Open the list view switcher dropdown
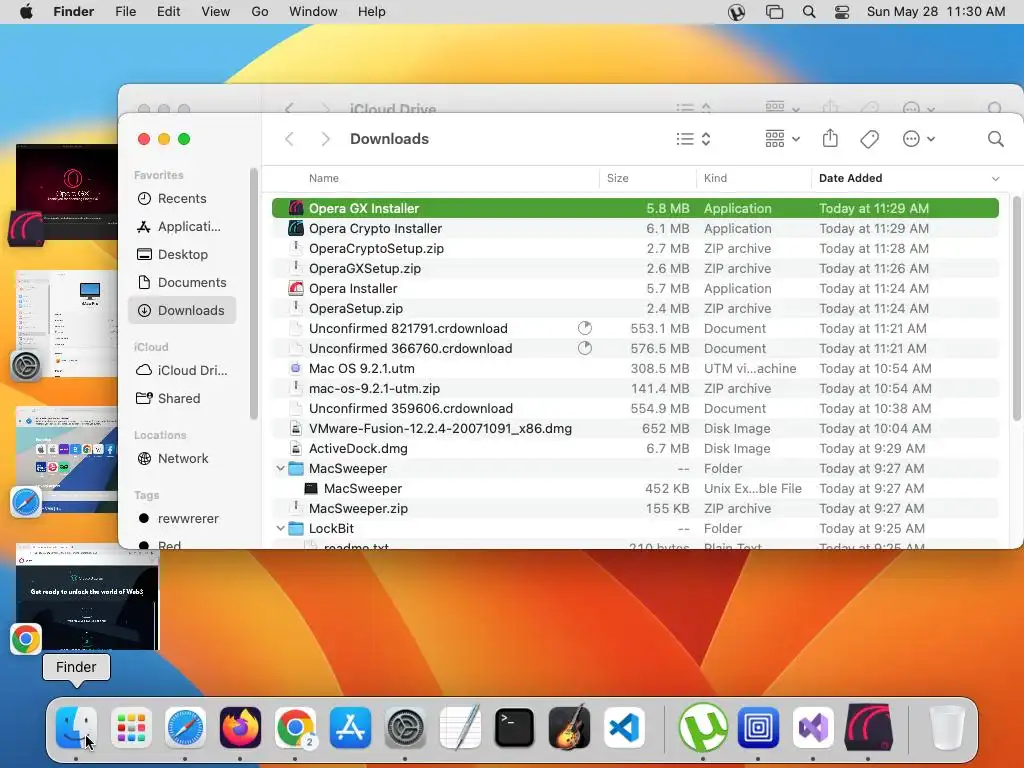 [693, 139]
